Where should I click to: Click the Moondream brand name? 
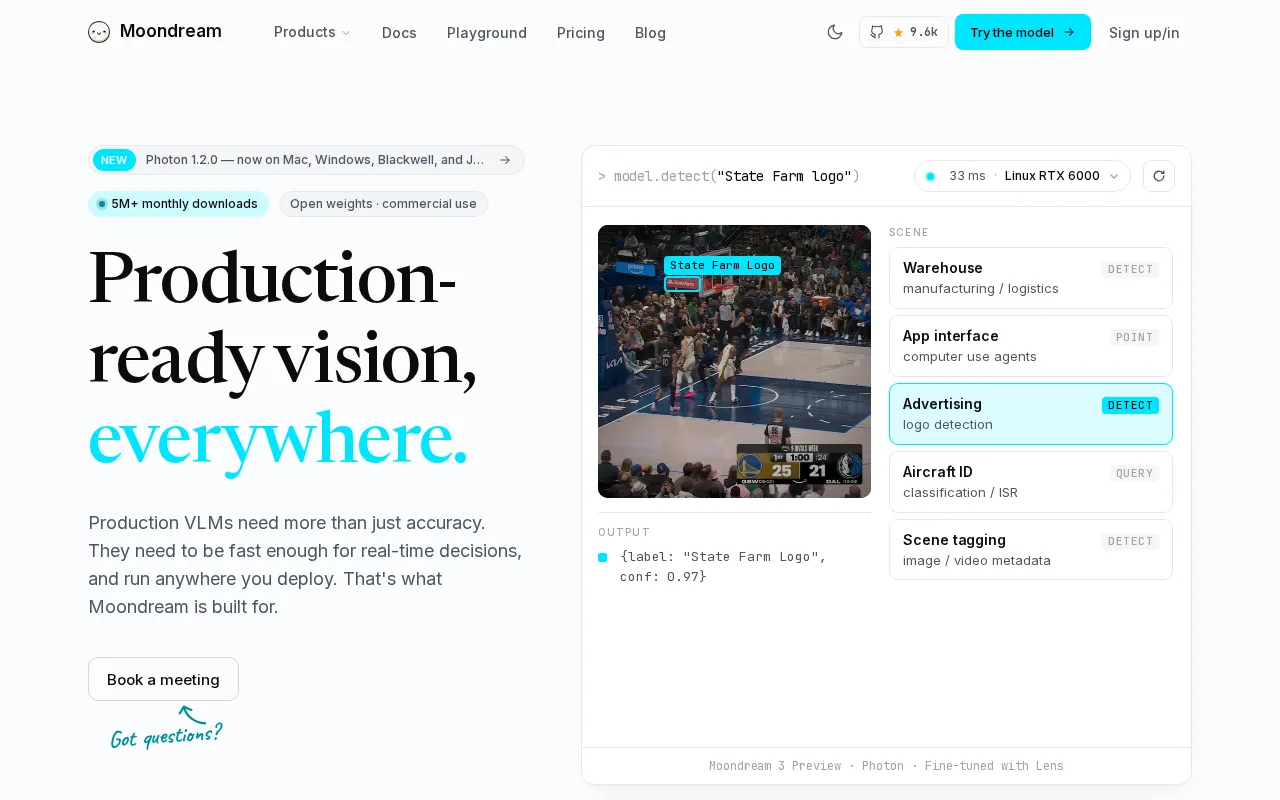coord(171,31)
